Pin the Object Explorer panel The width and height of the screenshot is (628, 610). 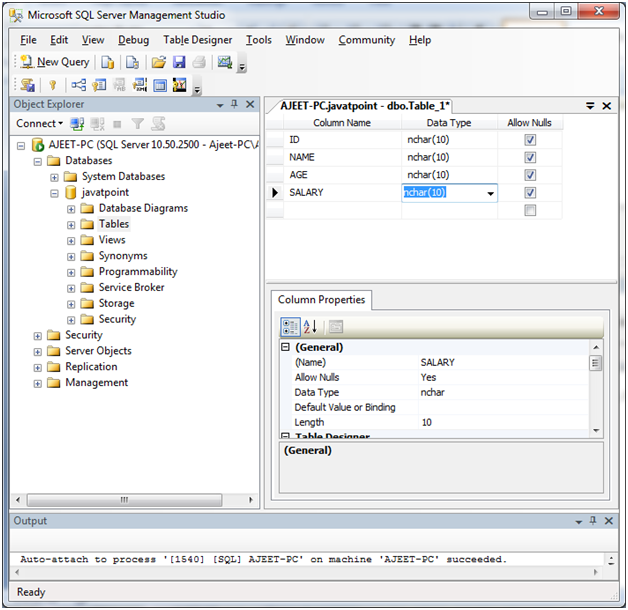coord(235,105)
